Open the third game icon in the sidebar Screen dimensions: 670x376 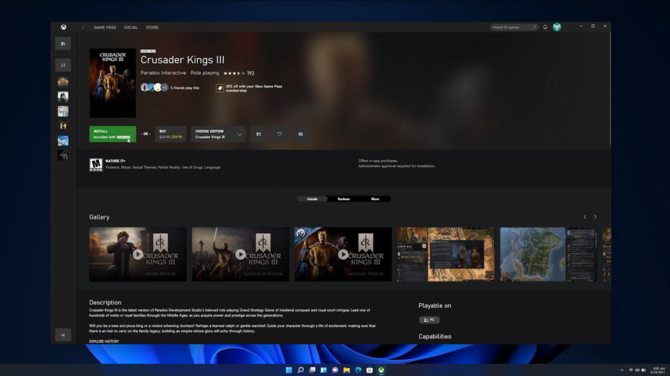[x=63, y=111]
